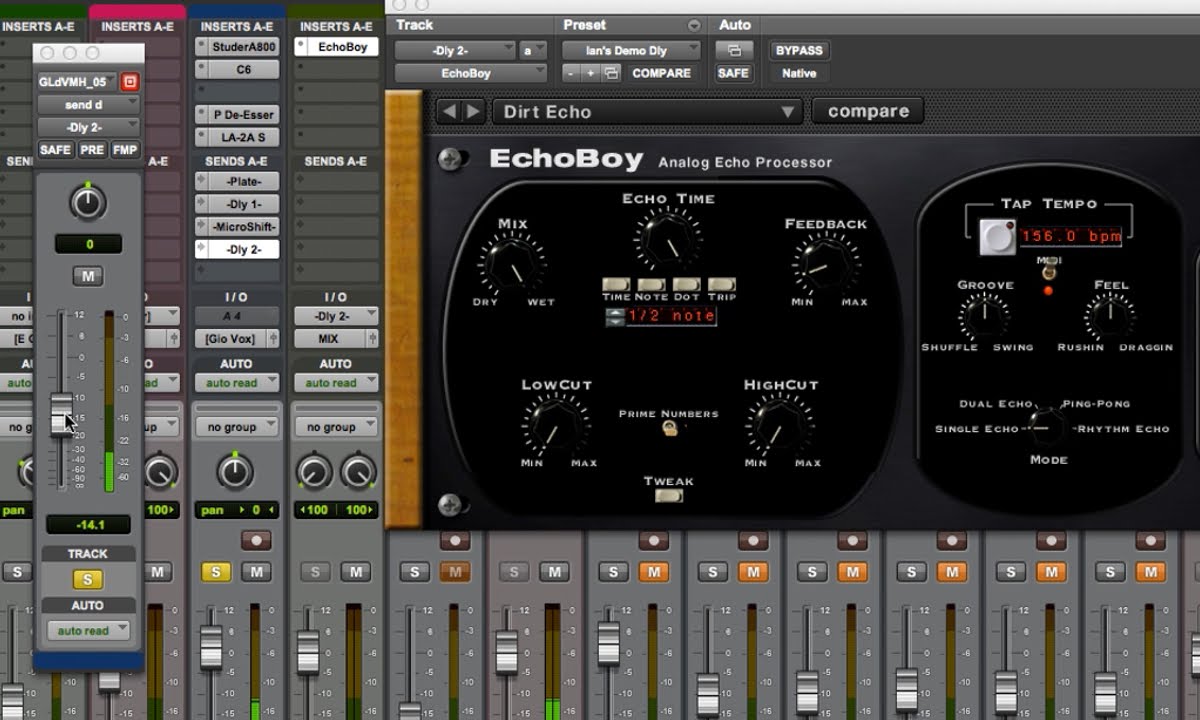
Task: Click the Gio Vox channel pan knob
Action: (x=235, y=471)
